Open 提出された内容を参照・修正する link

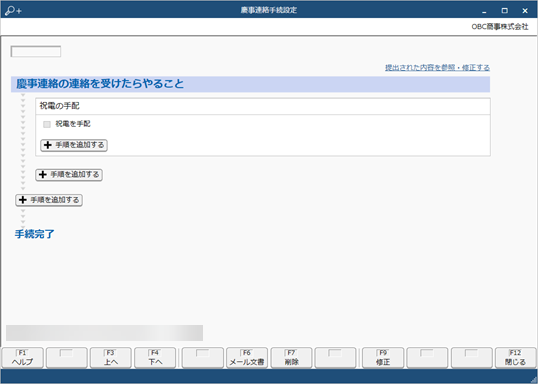point(437,68)
